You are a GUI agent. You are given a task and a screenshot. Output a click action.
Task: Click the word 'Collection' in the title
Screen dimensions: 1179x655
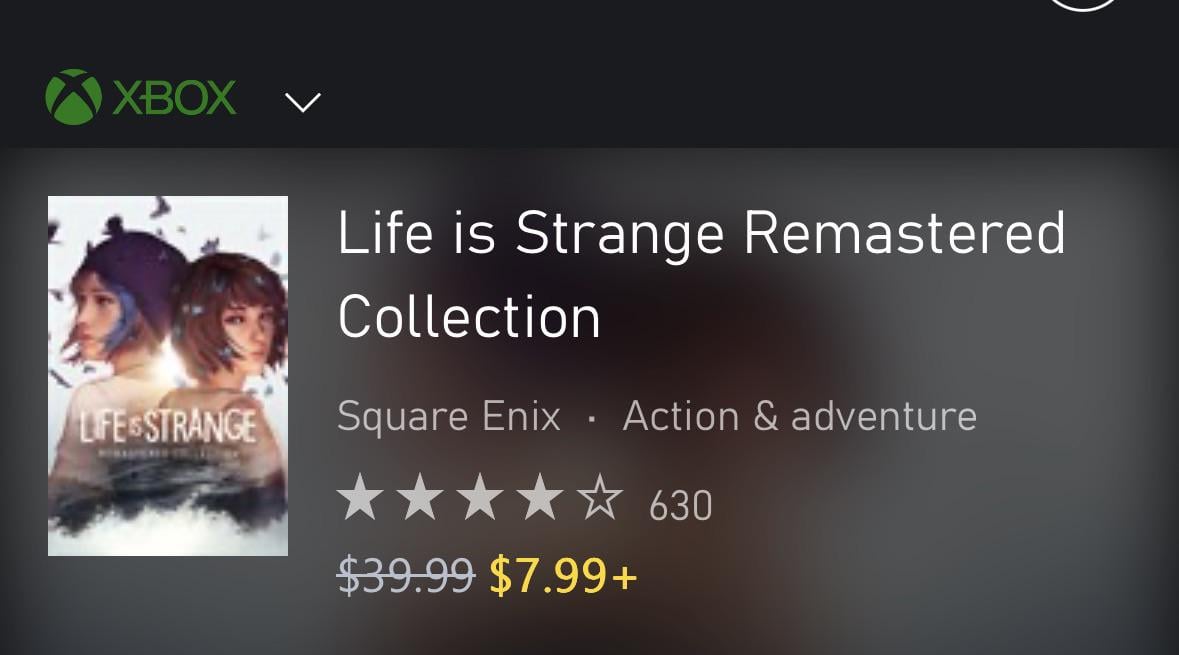[469, 317]
